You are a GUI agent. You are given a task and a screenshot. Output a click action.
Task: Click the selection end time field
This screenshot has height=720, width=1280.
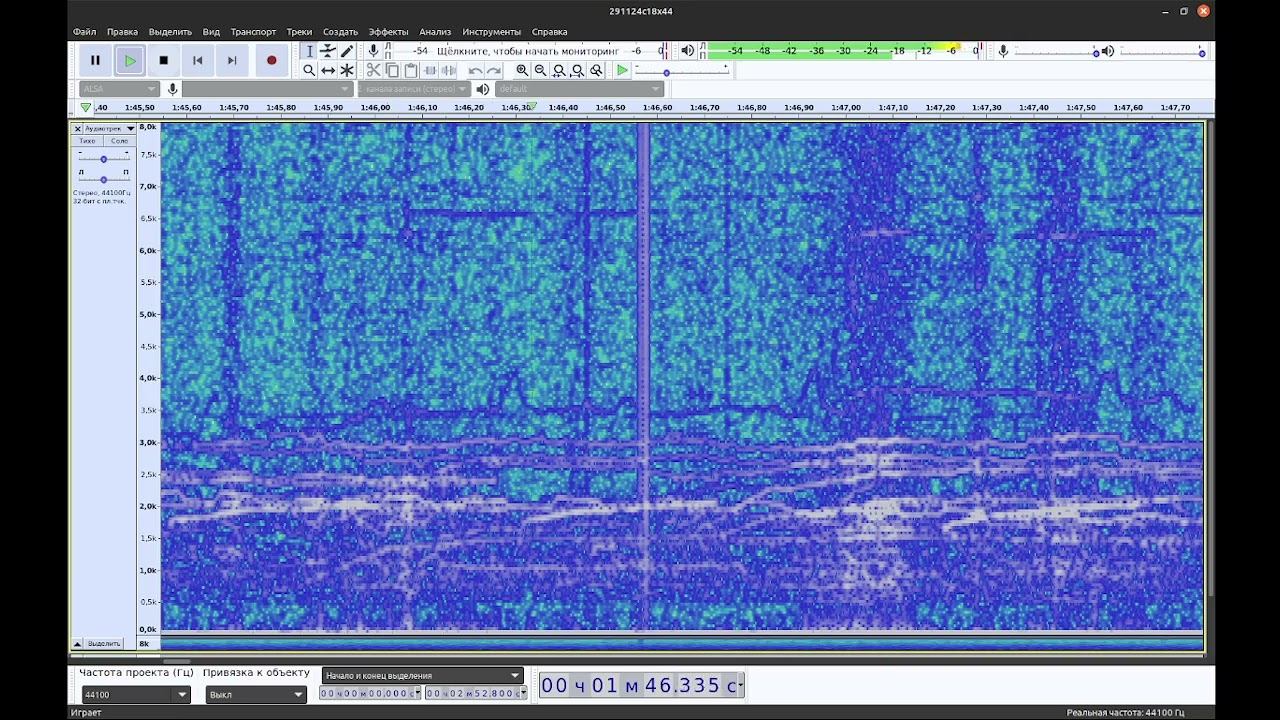click(476, 693)
